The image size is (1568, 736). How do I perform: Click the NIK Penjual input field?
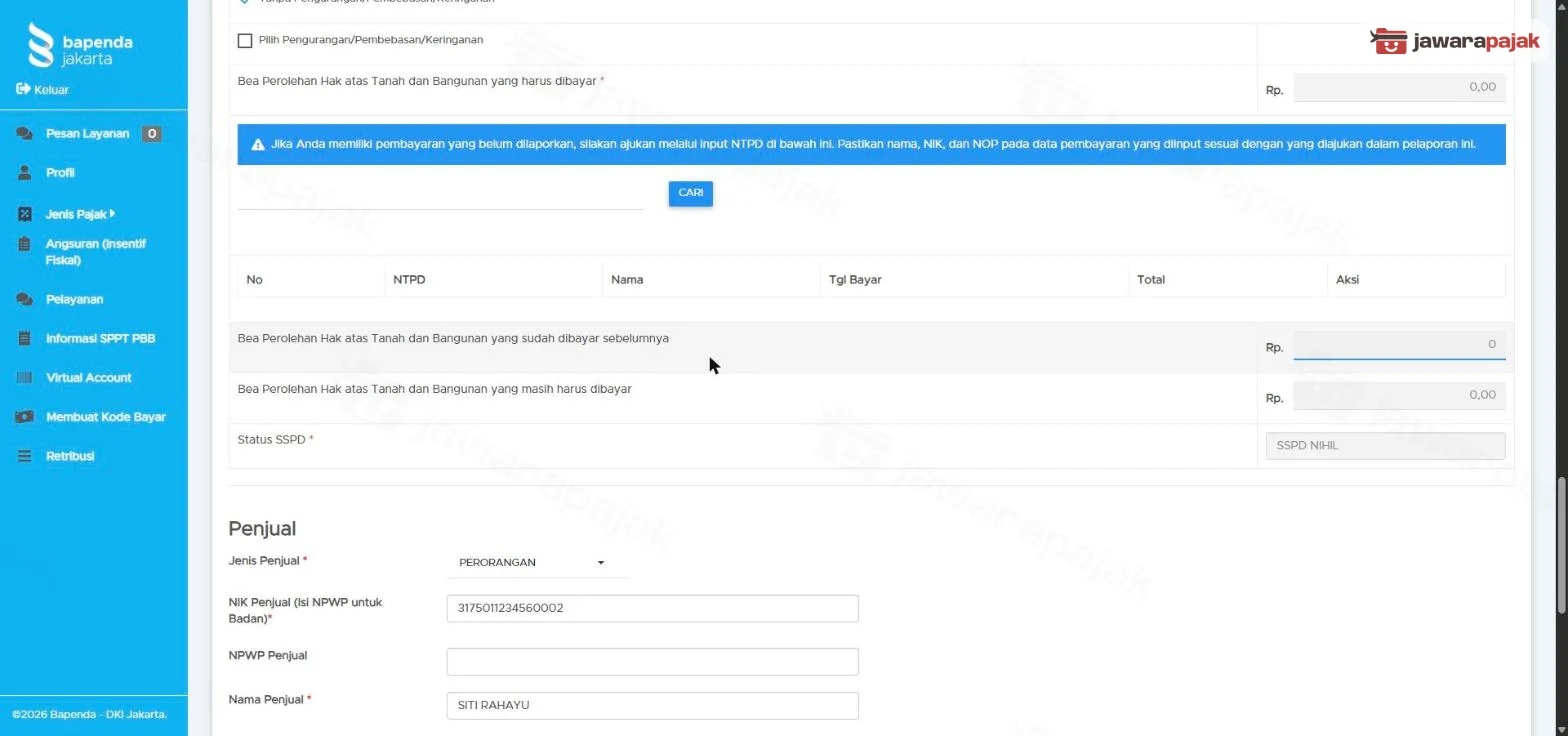tap(652, 608)
